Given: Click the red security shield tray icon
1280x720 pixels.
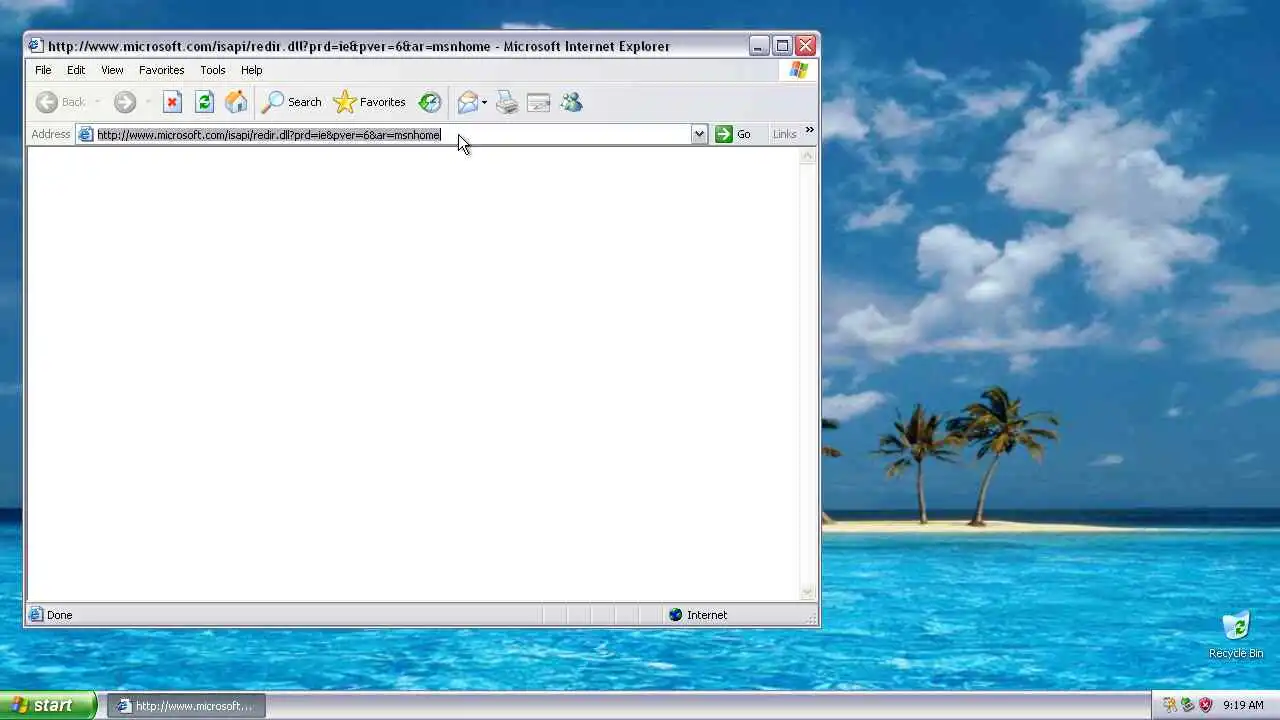Looking at the screenshot, I should point(1206,705).
